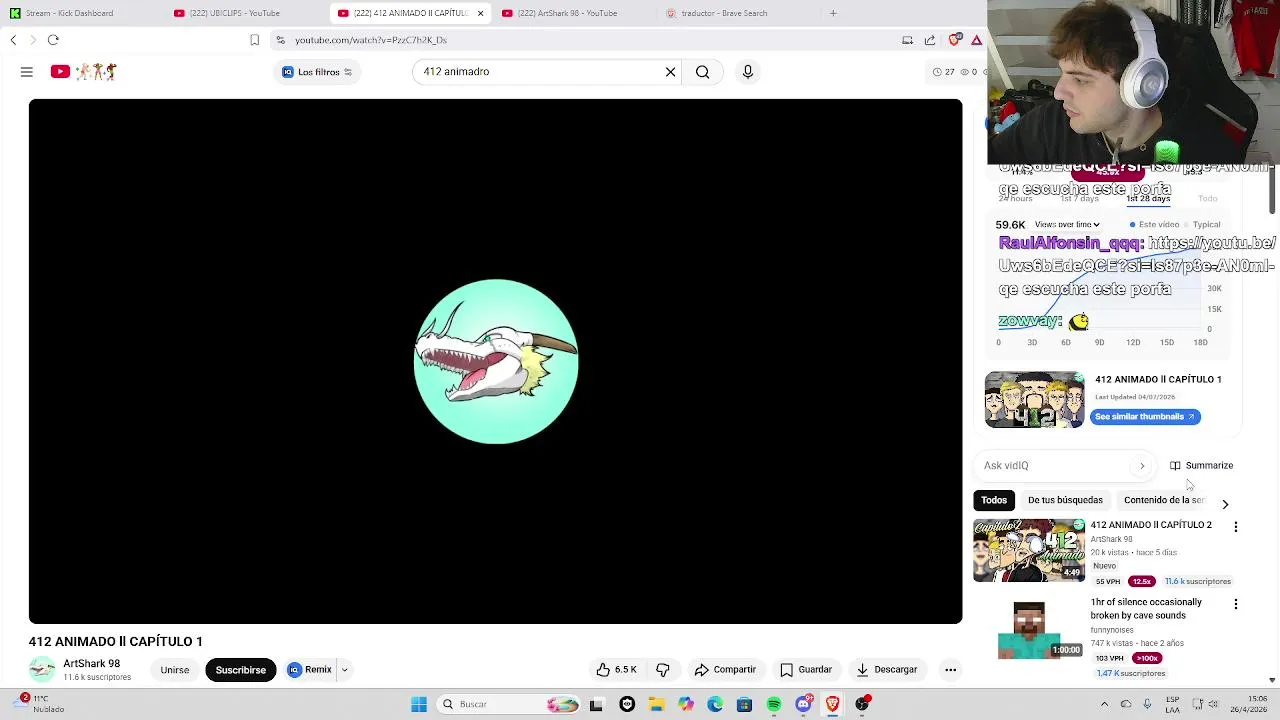
Task: Save the video with Guardar
Action: pyautogui.click(x=806, y=670)
